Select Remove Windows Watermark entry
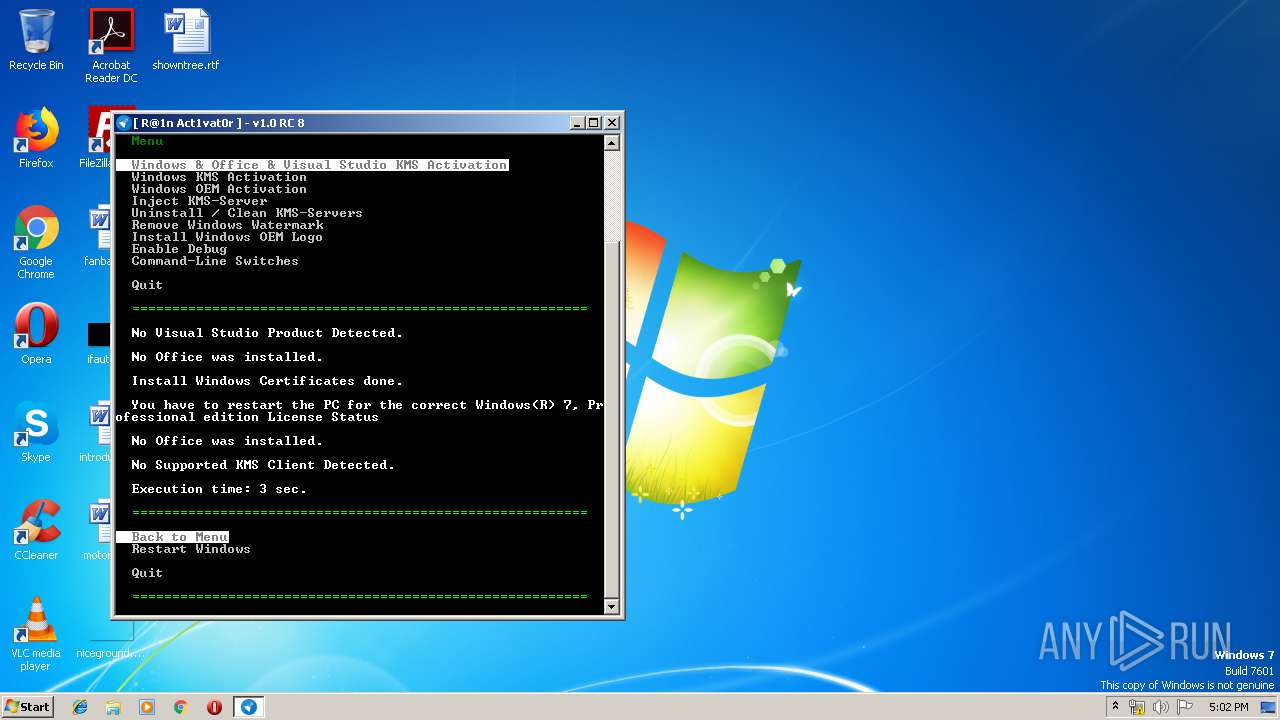Screen dimensions: 1280x720 coord(227,225)
